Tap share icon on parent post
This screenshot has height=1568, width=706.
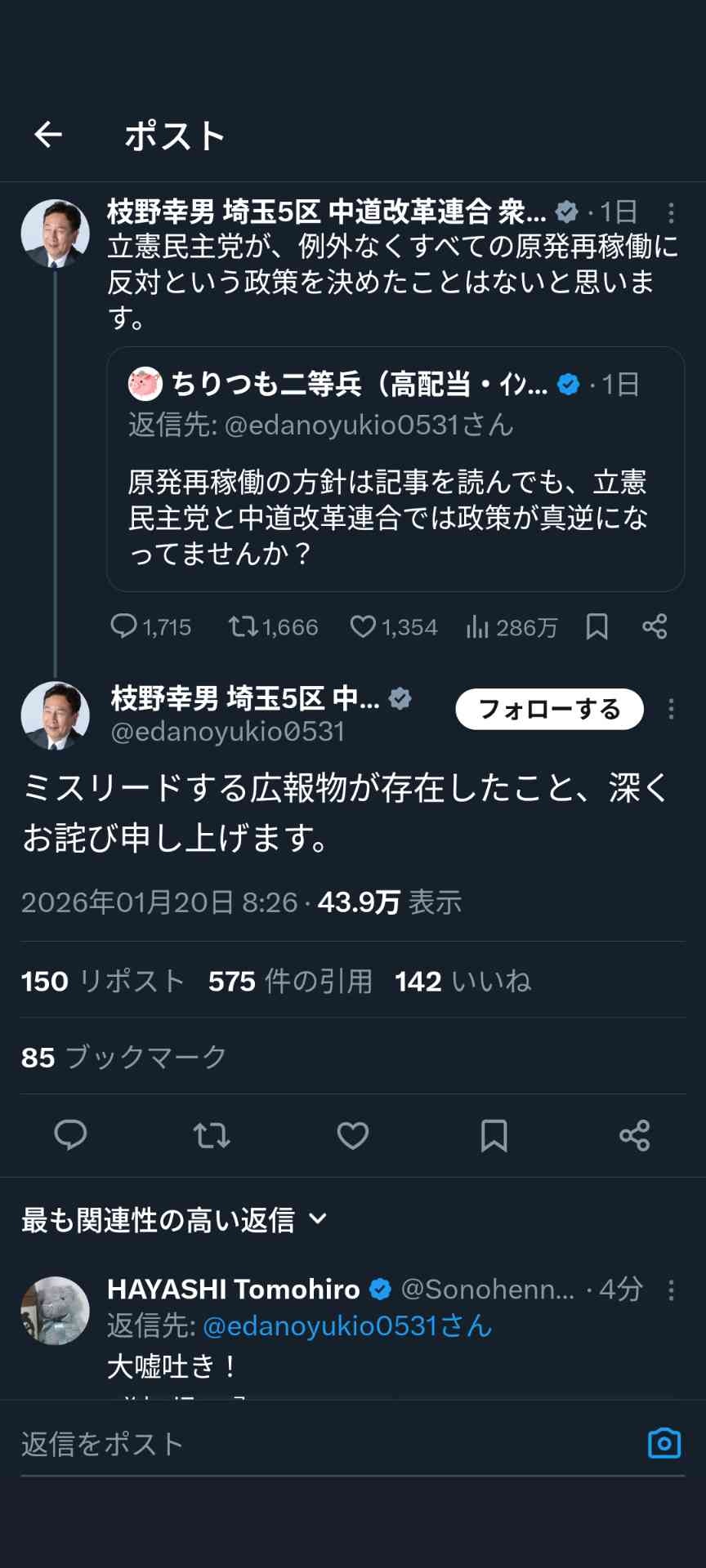click(655, 626)
